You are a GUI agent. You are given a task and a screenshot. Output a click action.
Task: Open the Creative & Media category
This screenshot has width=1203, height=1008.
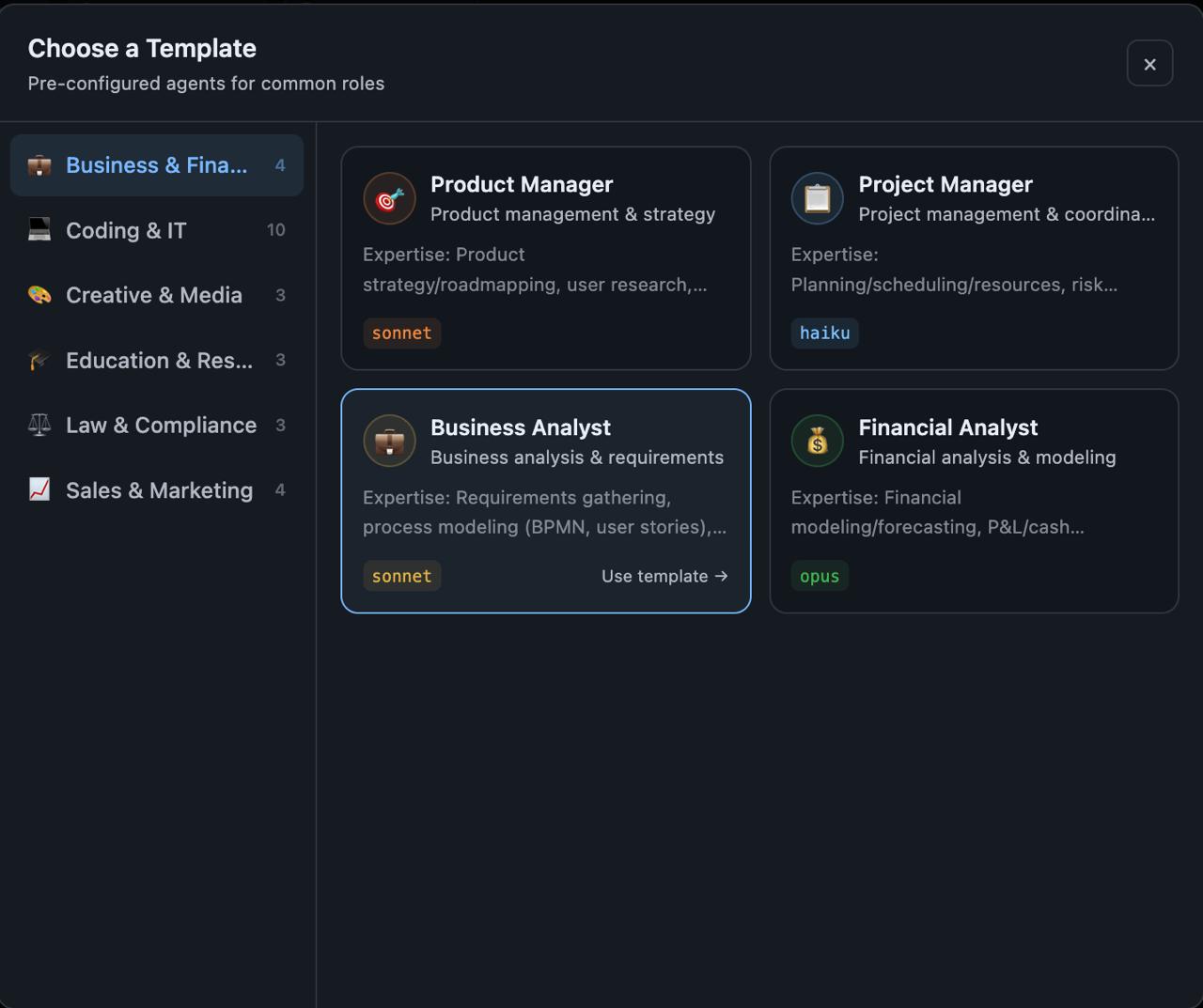coord(154,295)
